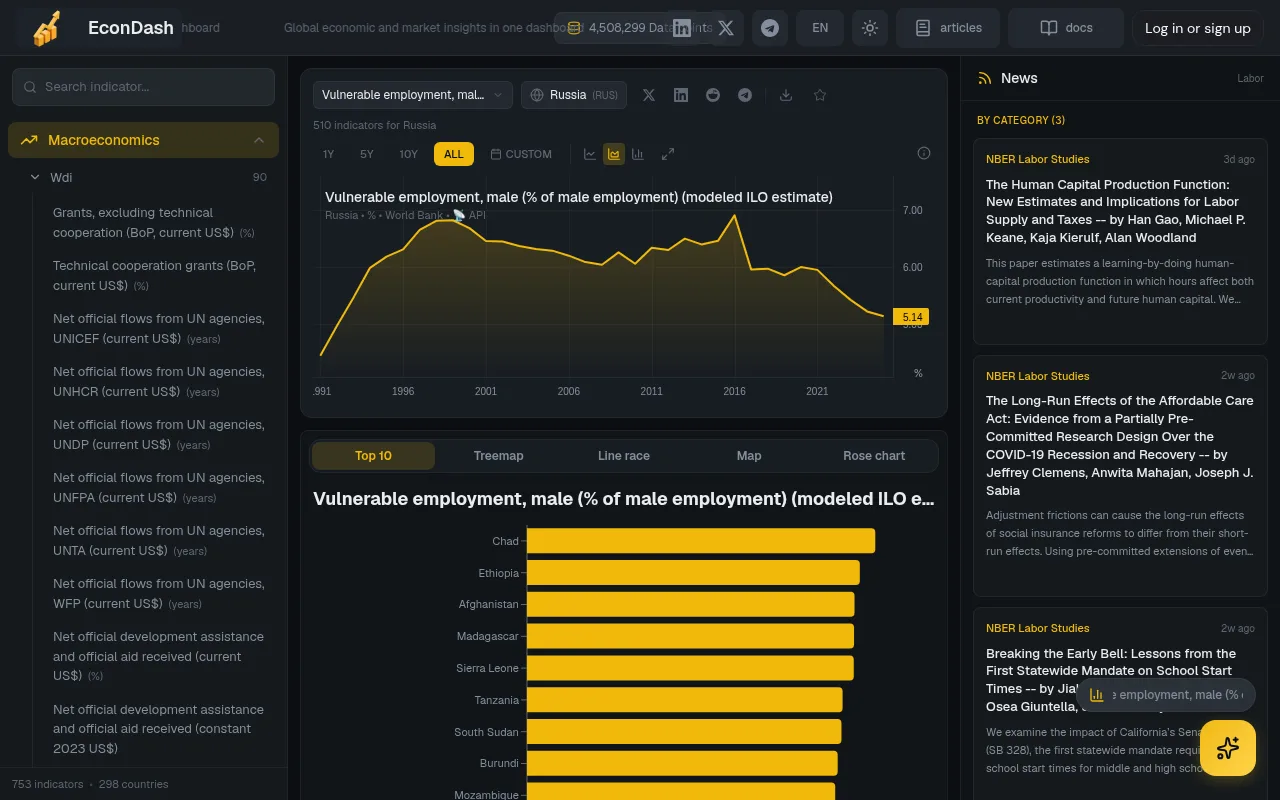
Task: Click the Chad bar in the ranking
Action: click(701, 541)
